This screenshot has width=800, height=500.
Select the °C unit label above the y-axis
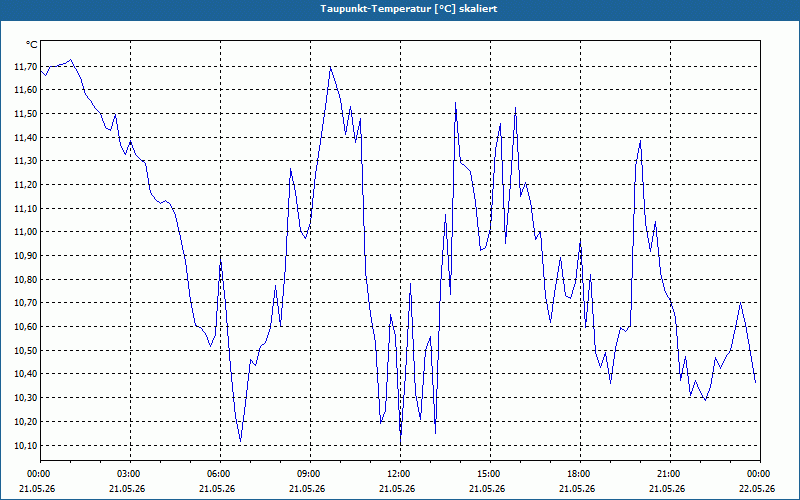(31, 45)
